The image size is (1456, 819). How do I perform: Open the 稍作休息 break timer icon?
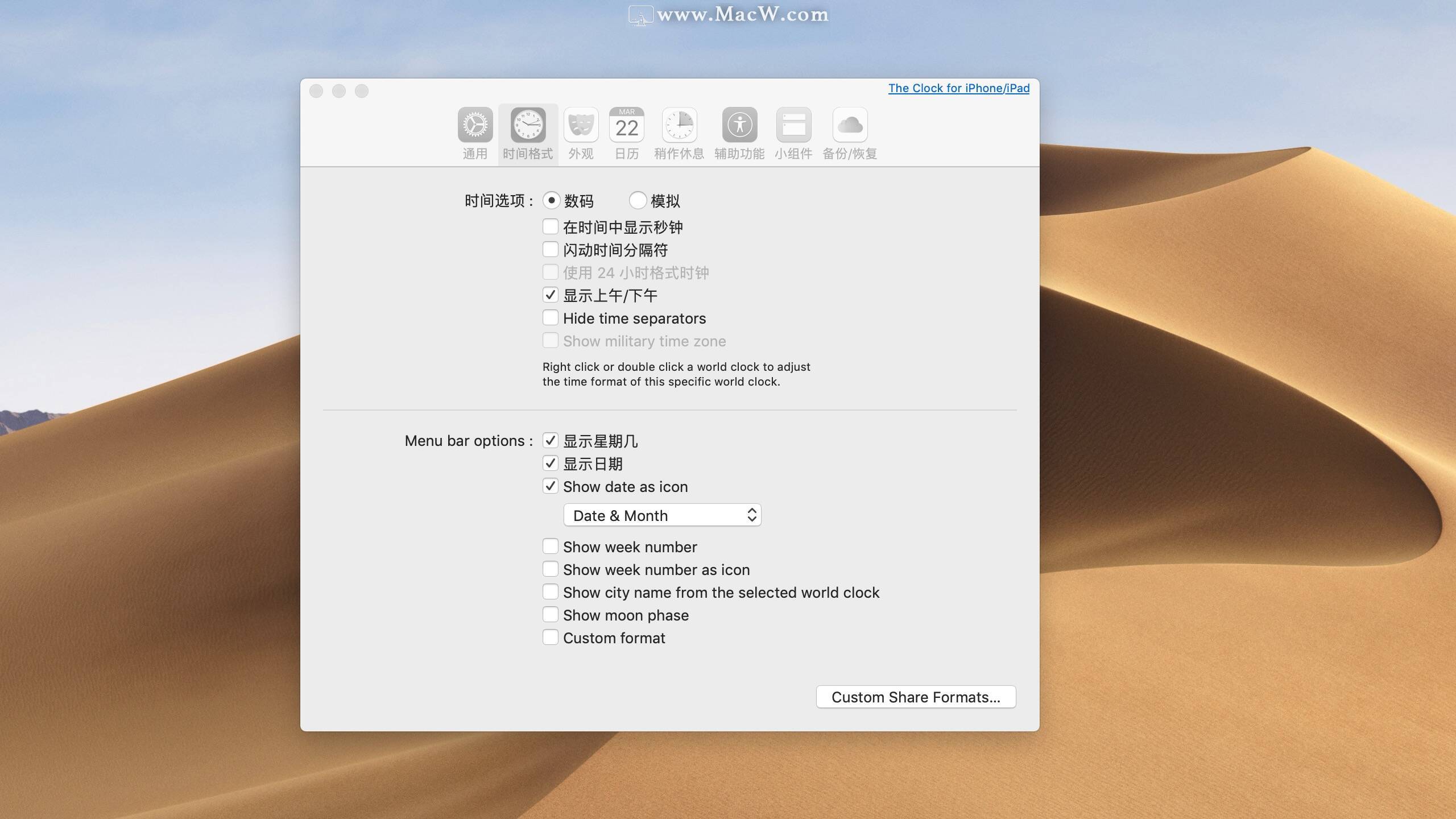click(x=679, y=125)
